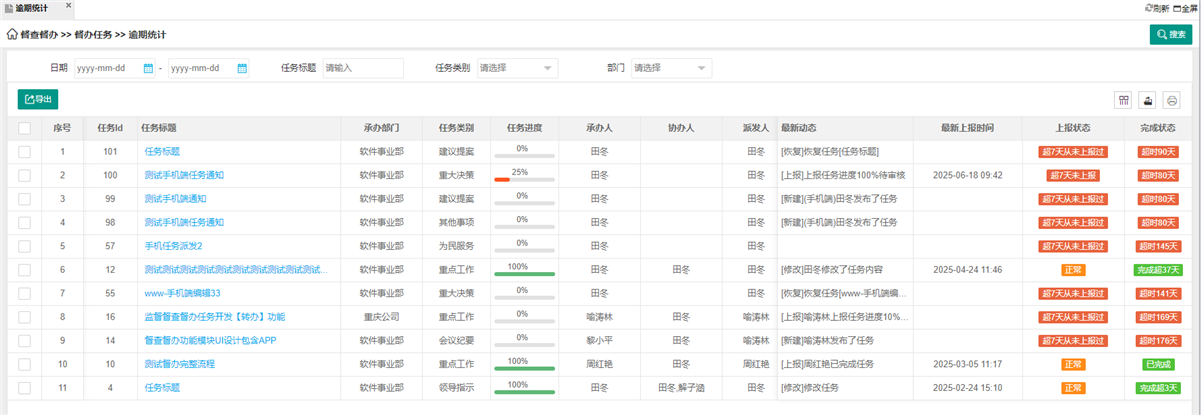Open the start date calendar picker

149,68
